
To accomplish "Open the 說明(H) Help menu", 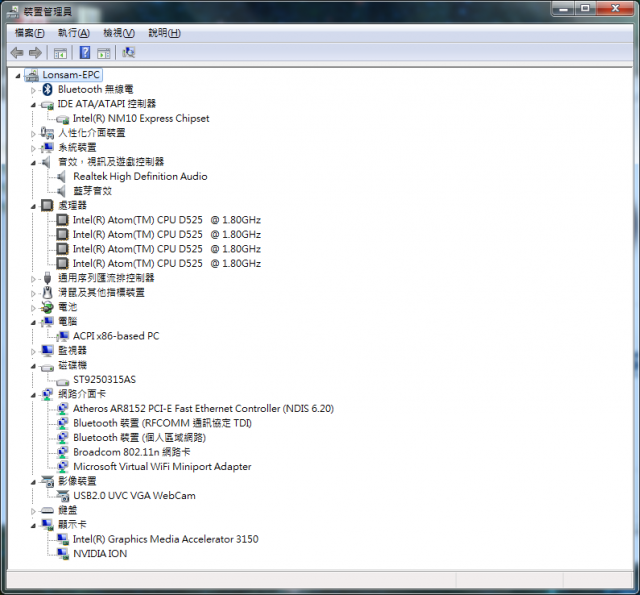I will tap(164, 33).
